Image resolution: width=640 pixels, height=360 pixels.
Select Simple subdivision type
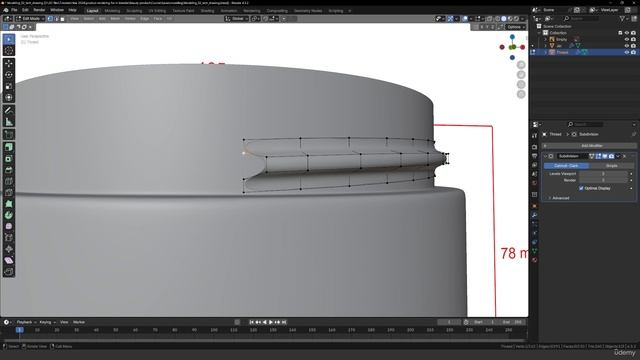(x=612, y=166)
